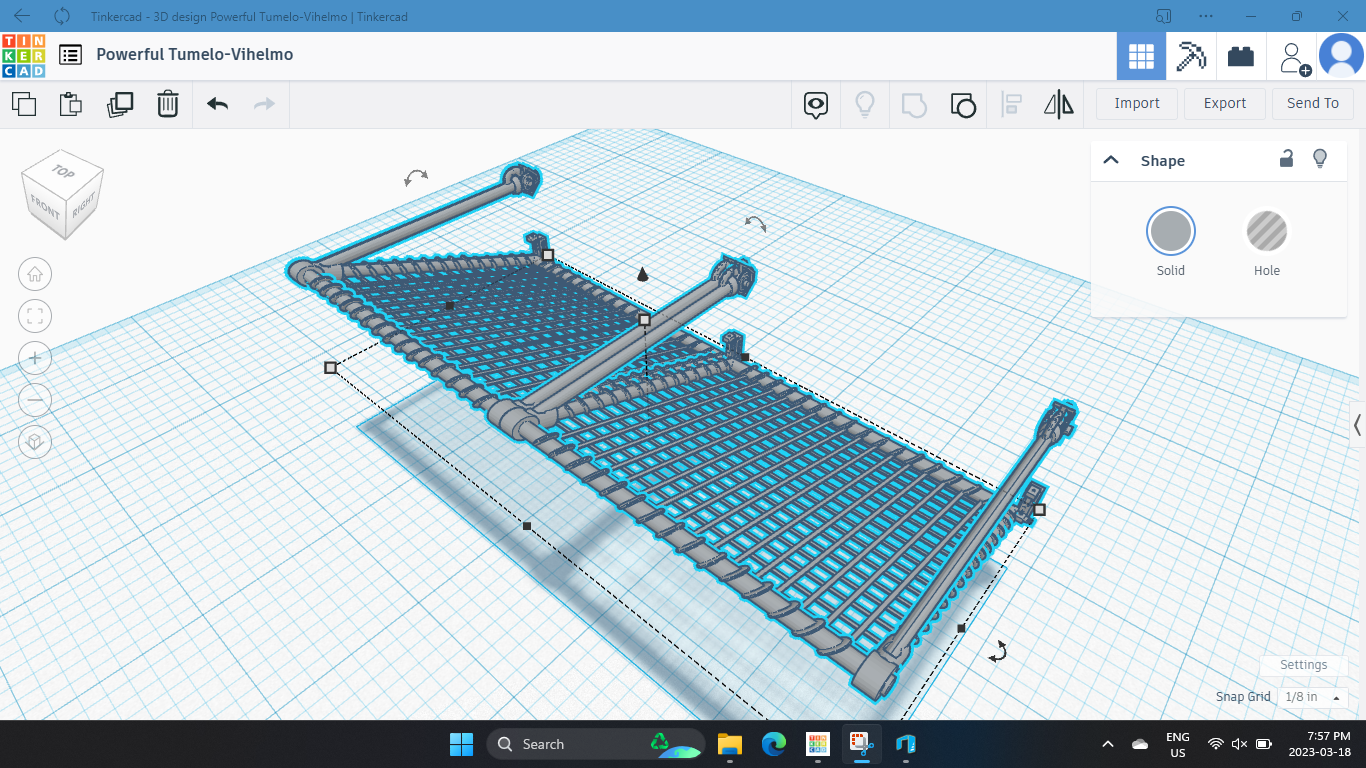This screenshot has width=1366, height=768.
Task: Click the Tinkercad logo
Action: pos(24,55)
